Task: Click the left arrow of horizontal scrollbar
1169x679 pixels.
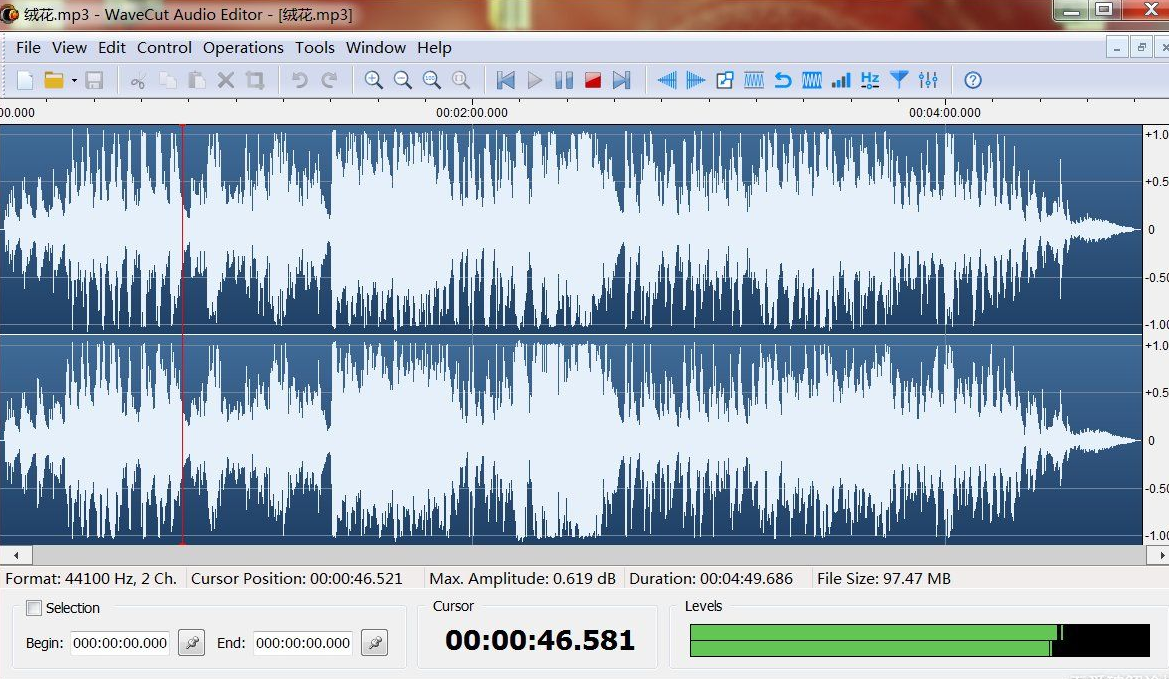Action: pyautogui.click(x=16, y=555)
